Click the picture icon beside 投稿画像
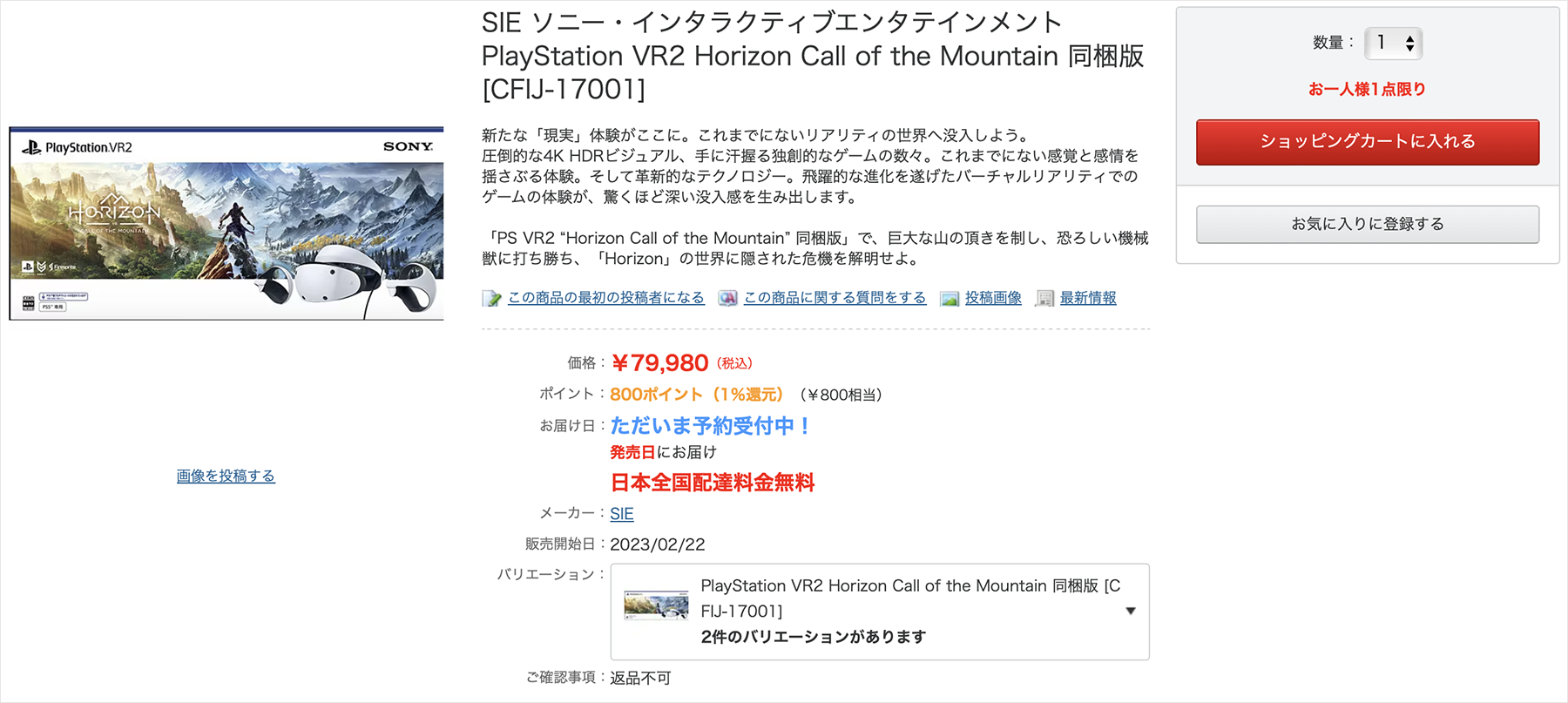Image resolution: width=1568 pixels, height=703 pixels. tap(950, 299)
